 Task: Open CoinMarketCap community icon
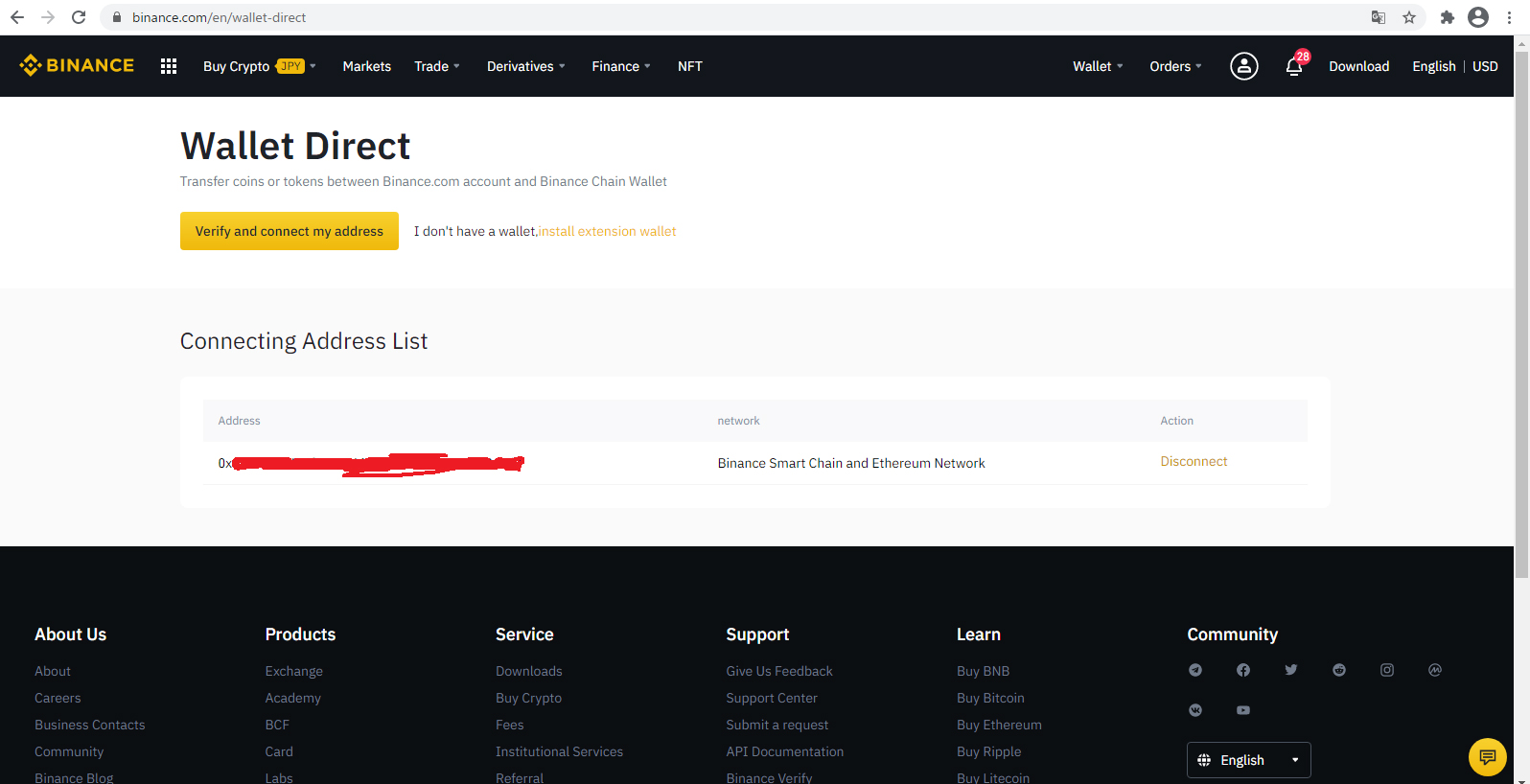(x=1435, y=670)
